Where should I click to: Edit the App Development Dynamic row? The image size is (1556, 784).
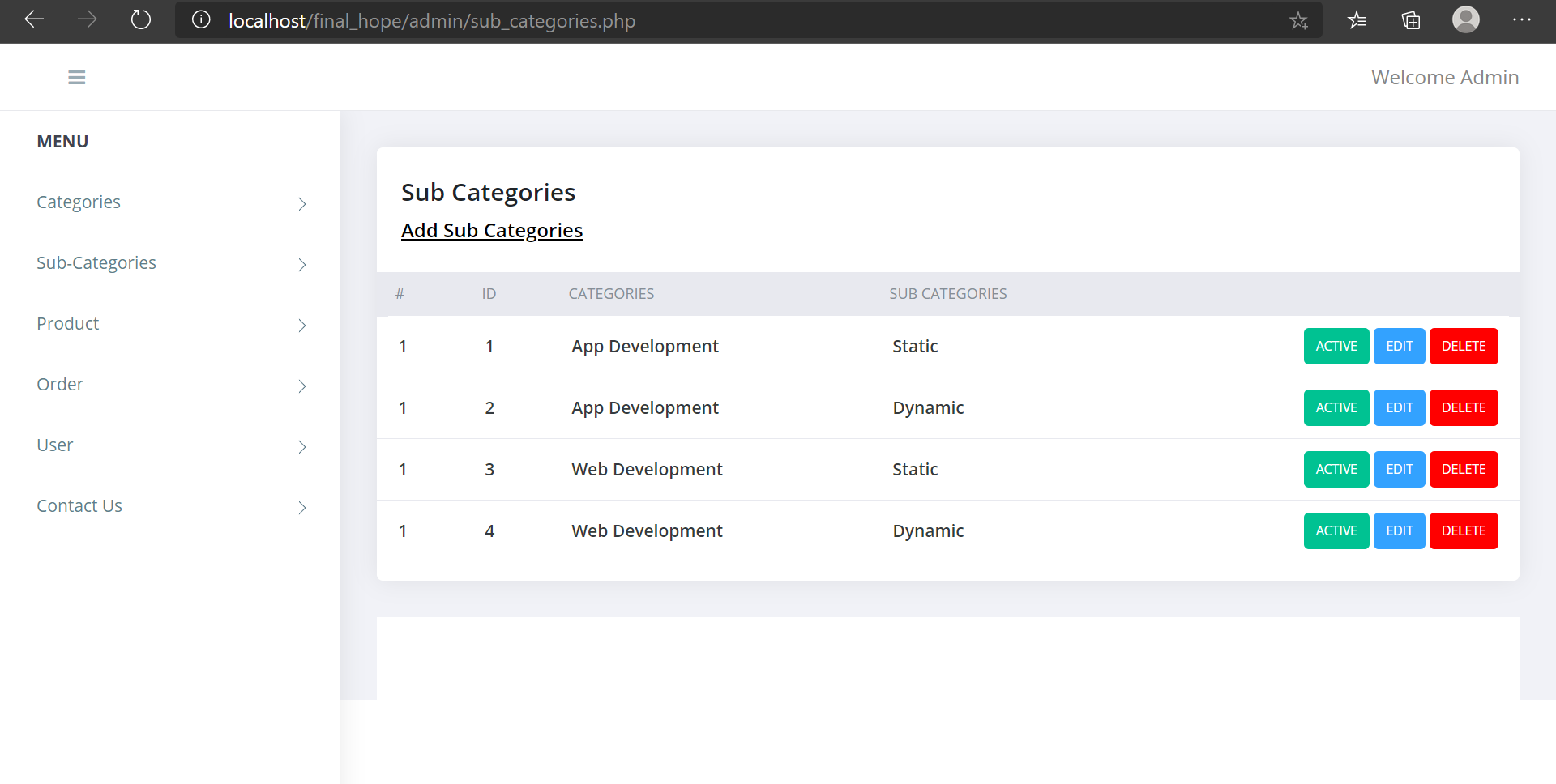pos(1400,408)
